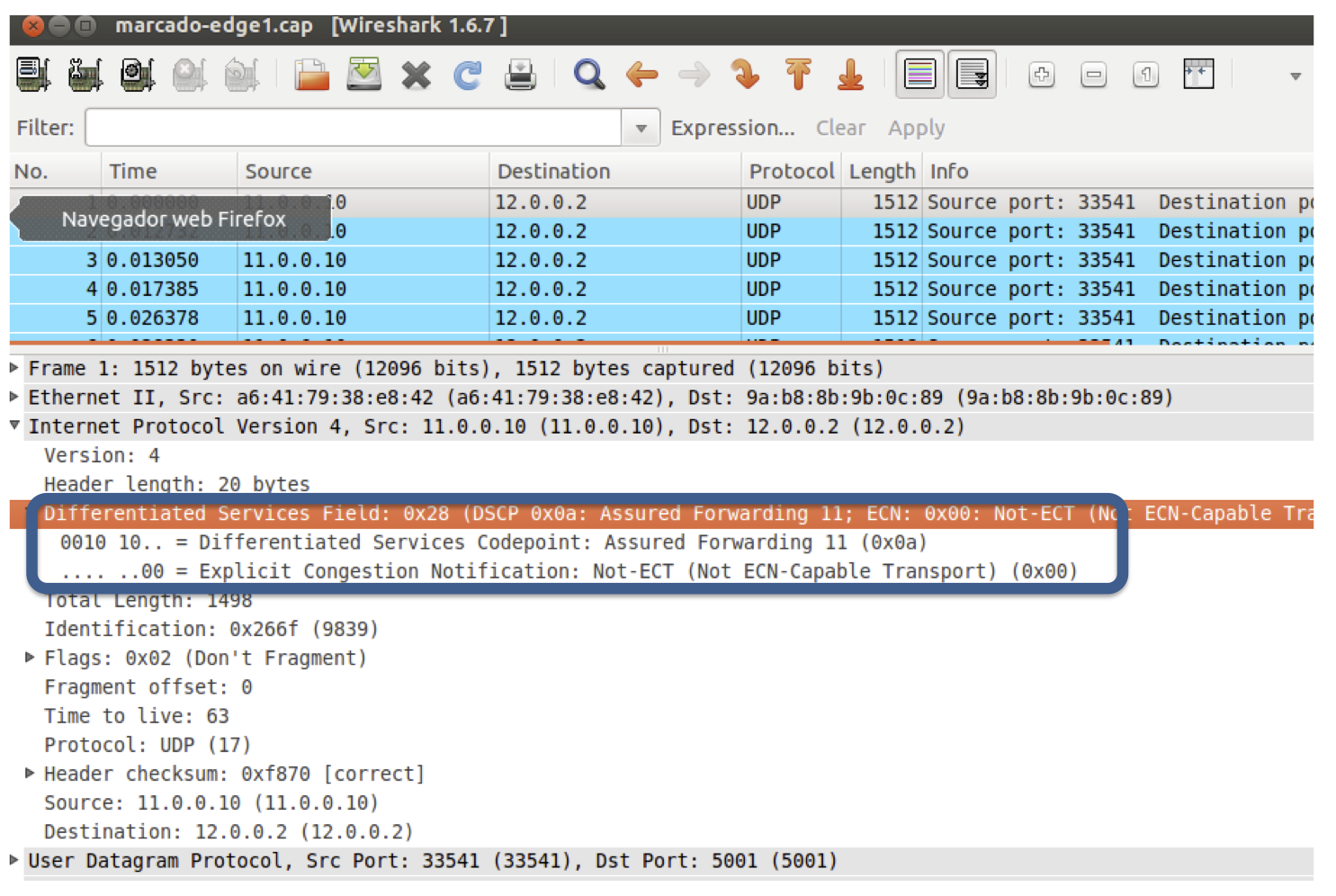Select Protocol: UDP (17) field

point(148,745)
